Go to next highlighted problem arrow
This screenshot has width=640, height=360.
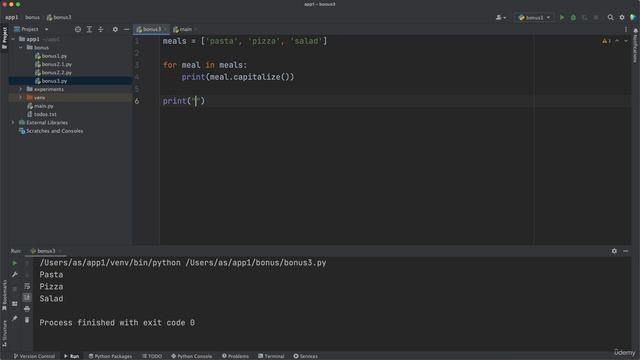[x=626, y=41]
